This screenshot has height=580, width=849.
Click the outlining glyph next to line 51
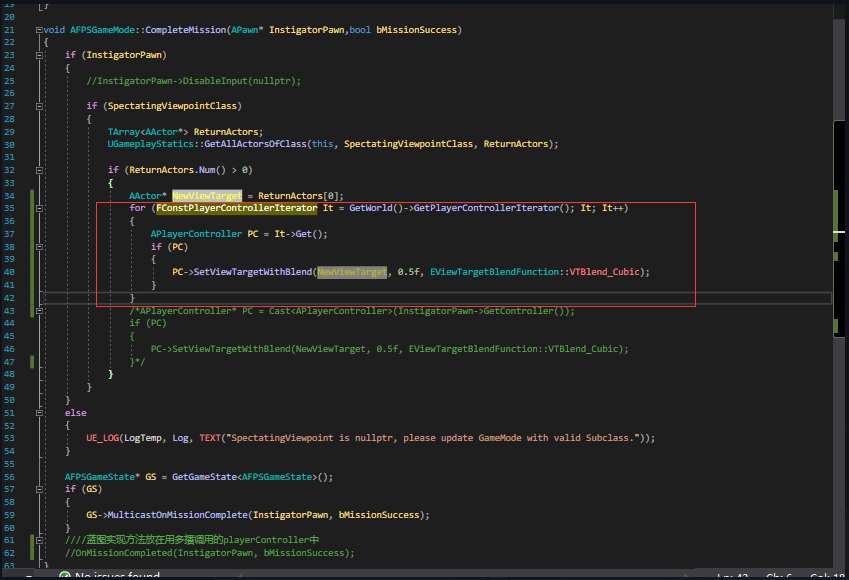(x=38, y=412)
